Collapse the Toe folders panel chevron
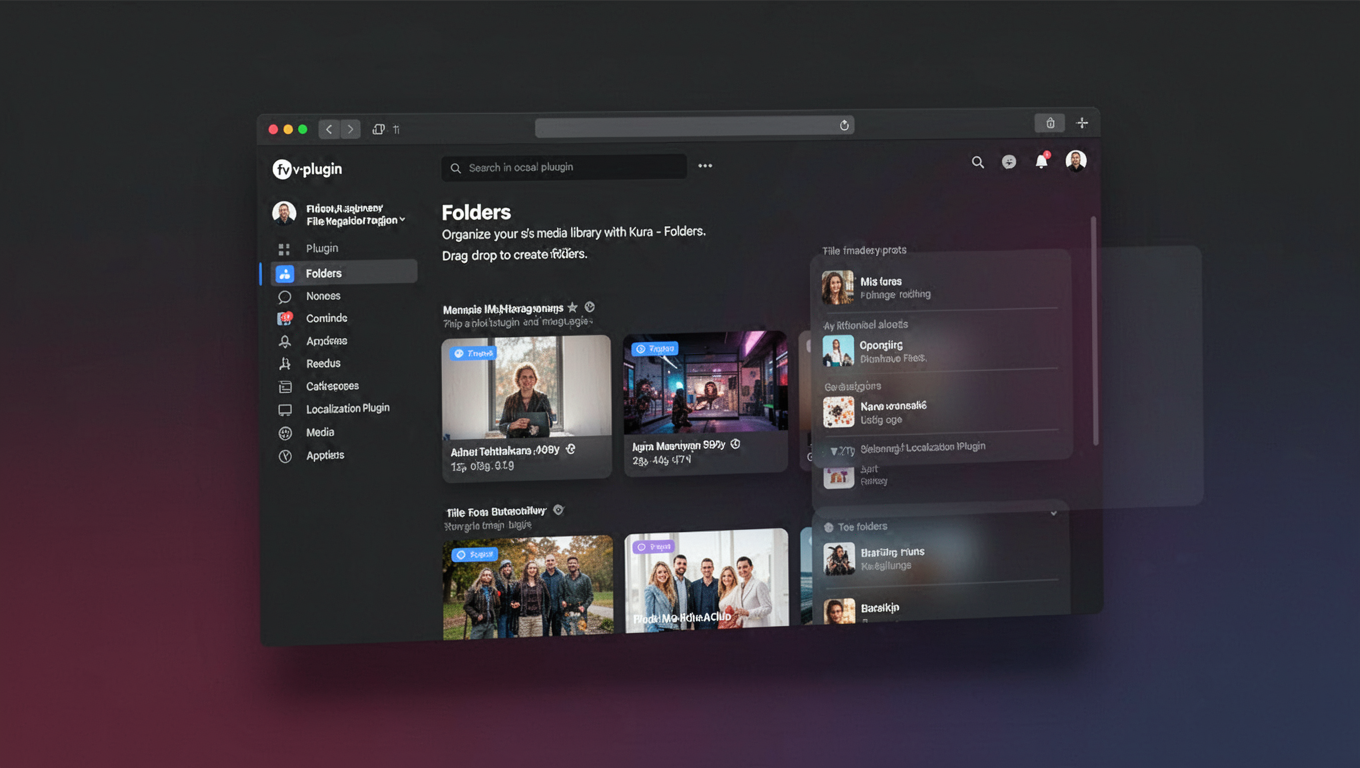Image resolution: width=1360 pixels, height=768 pixels. click(1053, 512)
